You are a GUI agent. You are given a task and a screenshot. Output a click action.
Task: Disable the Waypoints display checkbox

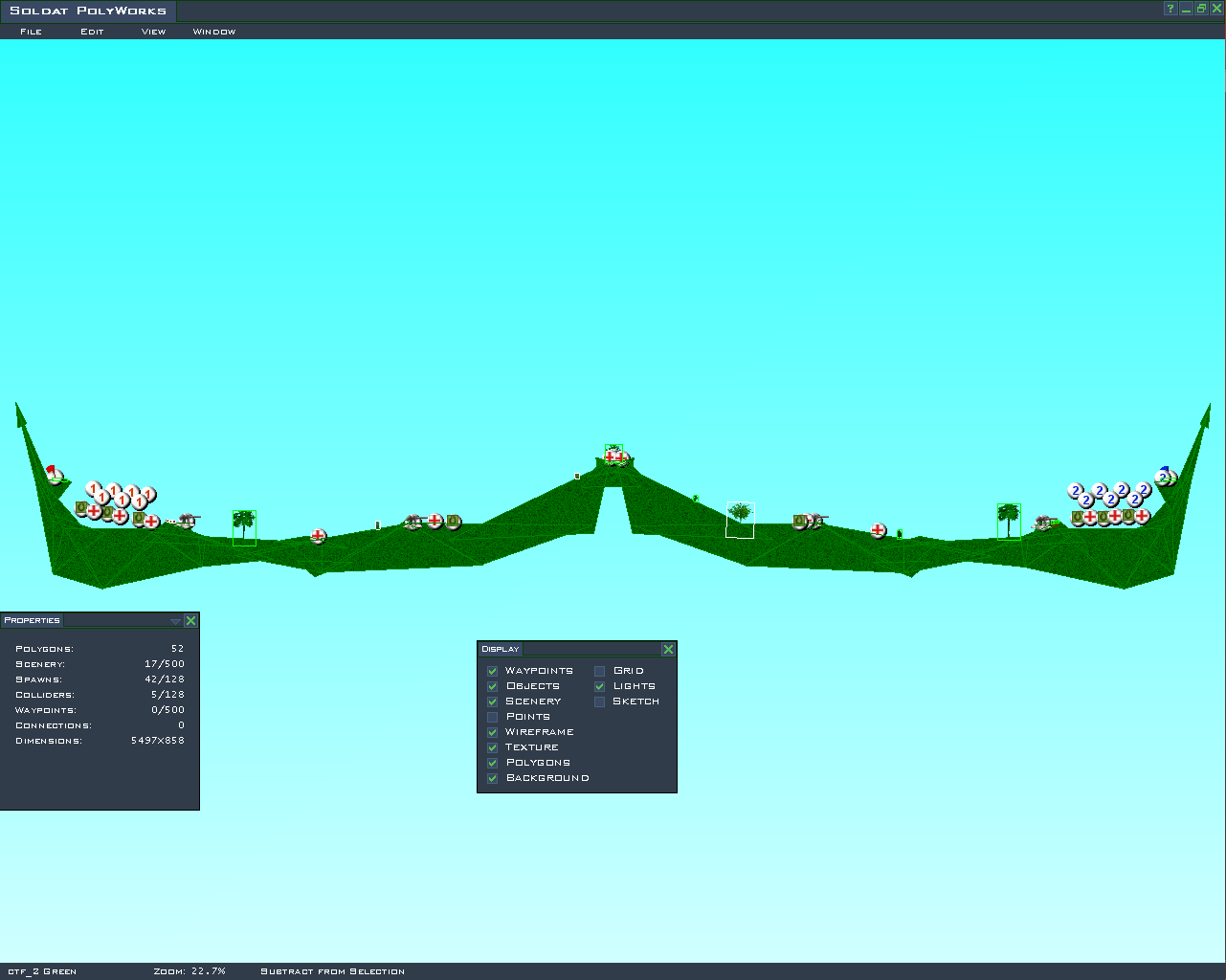tap(493, 671)
